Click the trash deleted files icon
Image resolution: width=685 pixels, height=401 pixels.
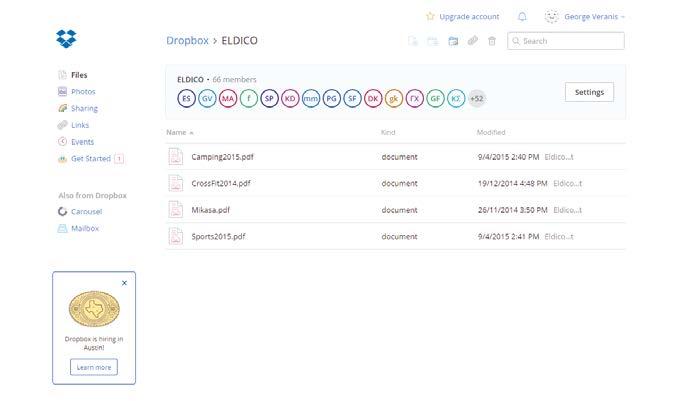[x=492, y=41]
